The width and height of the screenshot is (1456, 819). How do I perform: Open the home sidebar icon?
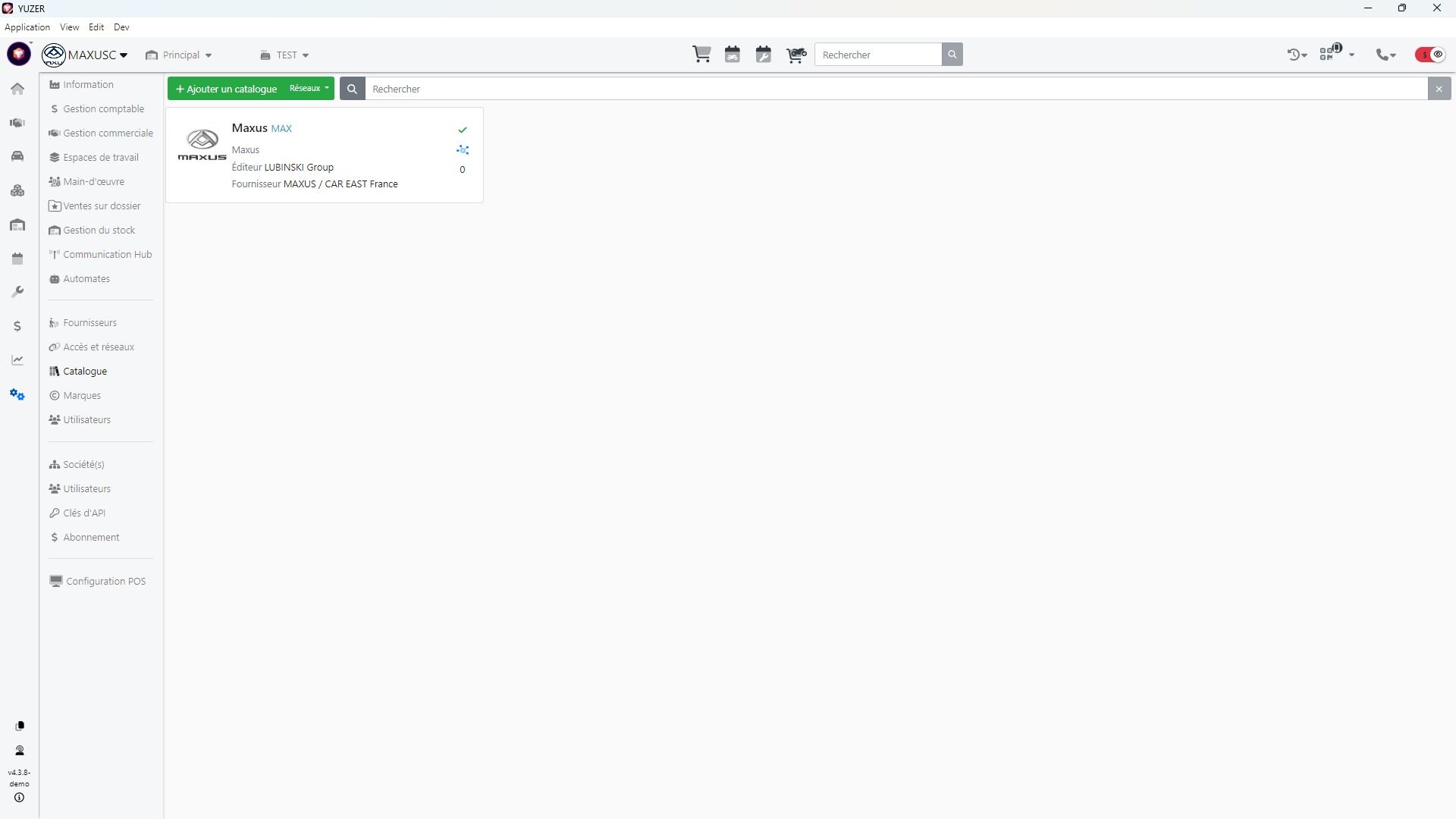(17, 89)
